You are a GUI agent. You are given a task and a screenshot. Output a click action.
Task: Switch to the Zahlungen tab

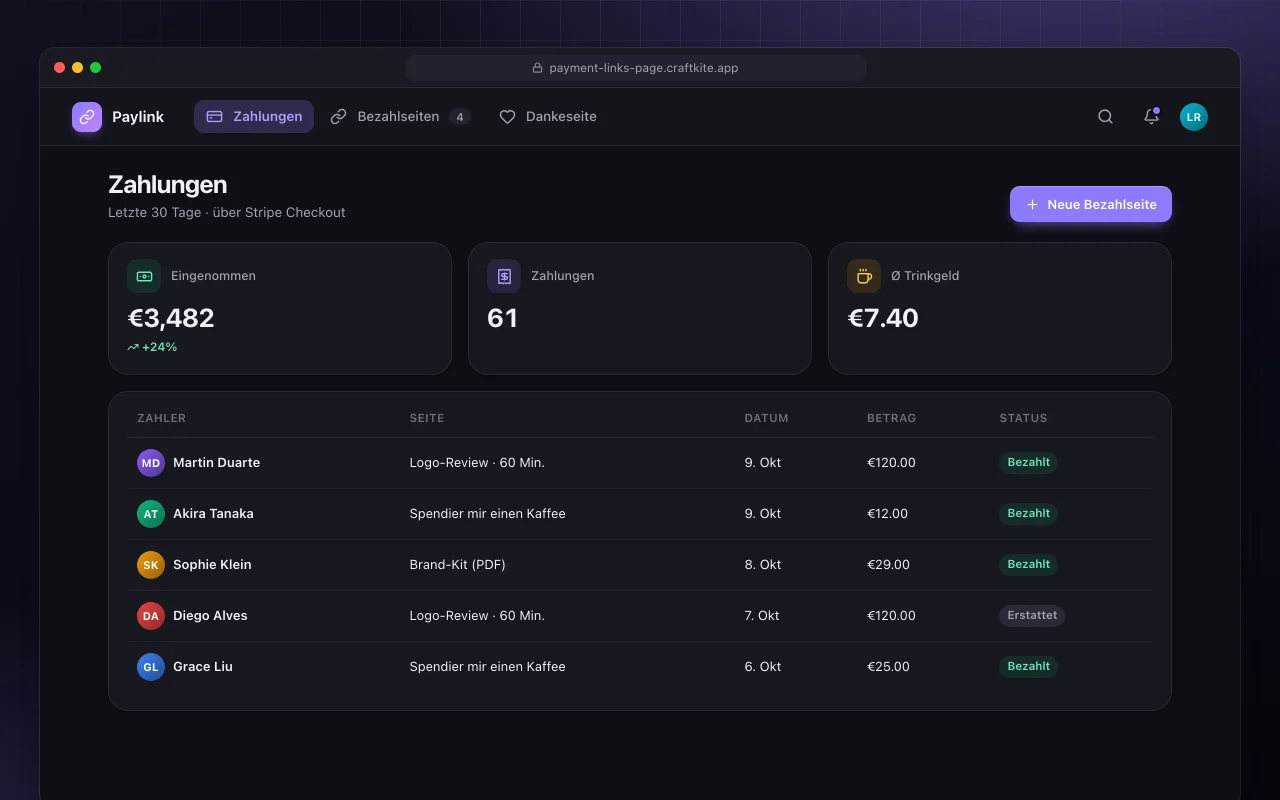[254, 117]
